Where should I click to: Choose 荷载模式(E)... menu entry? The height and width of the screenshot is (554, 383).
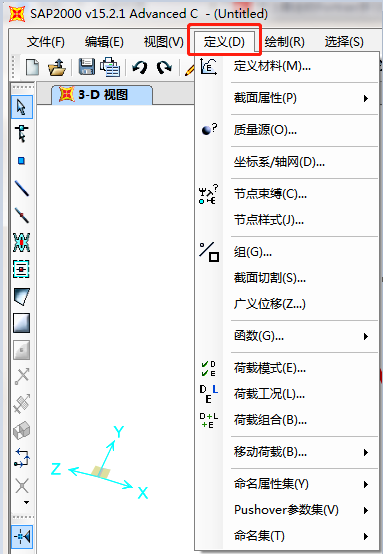tap(287, 369)
